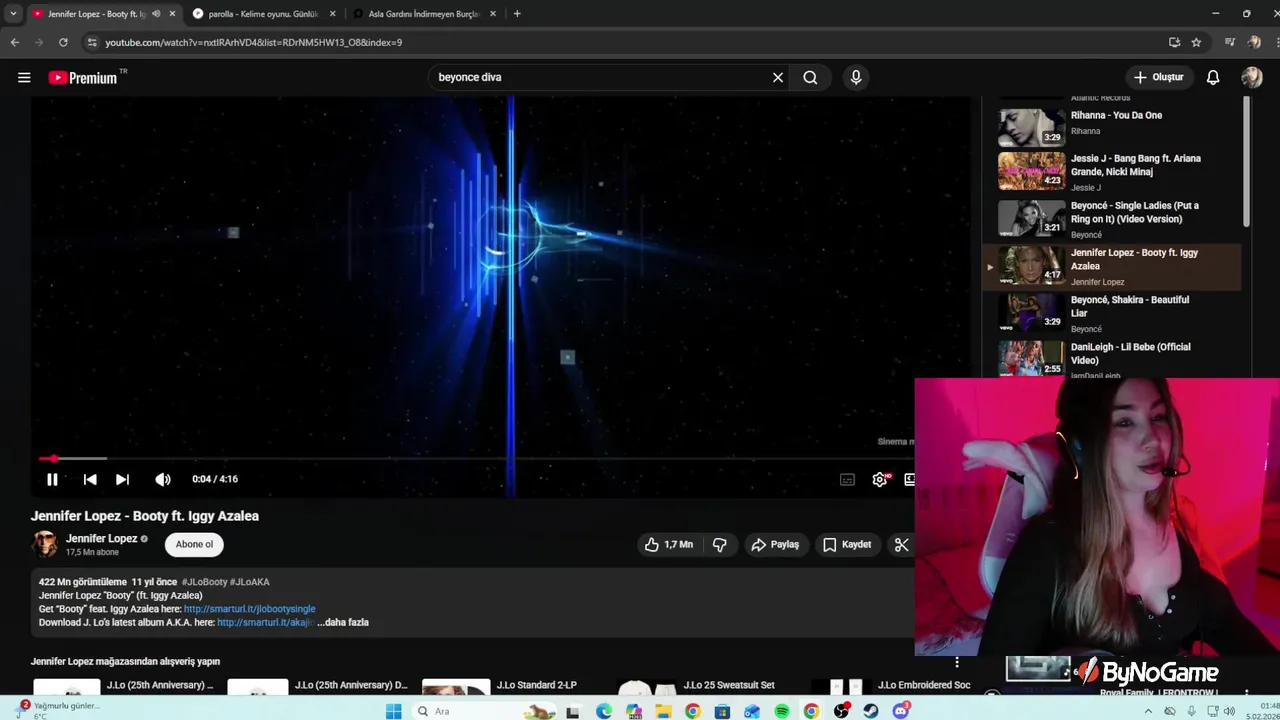The image size is (1280, 720).
Task: Show hidden system tray icons chevron
Action: coord(1147,711)
